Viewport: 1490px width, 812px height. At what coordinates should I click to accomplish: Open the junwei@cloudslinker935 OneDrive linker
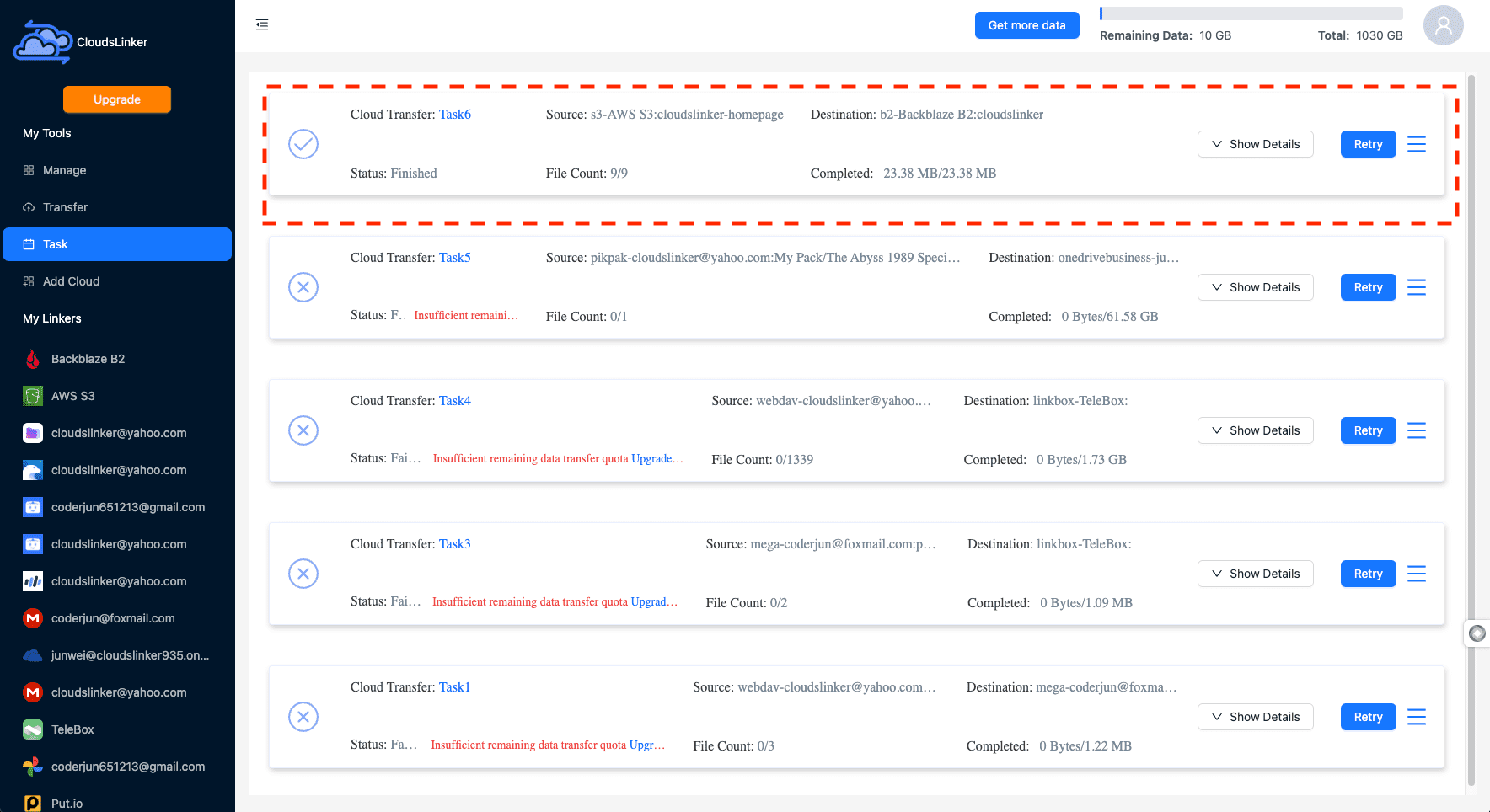117,655
